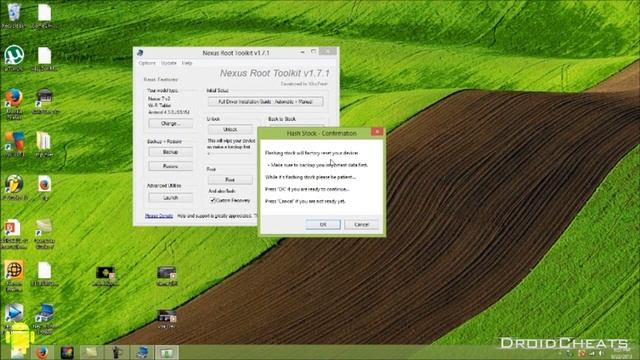640x360 pixels.
Task: Open the Help menu in Nexus Root Toolkit
Action: (187, 63)
